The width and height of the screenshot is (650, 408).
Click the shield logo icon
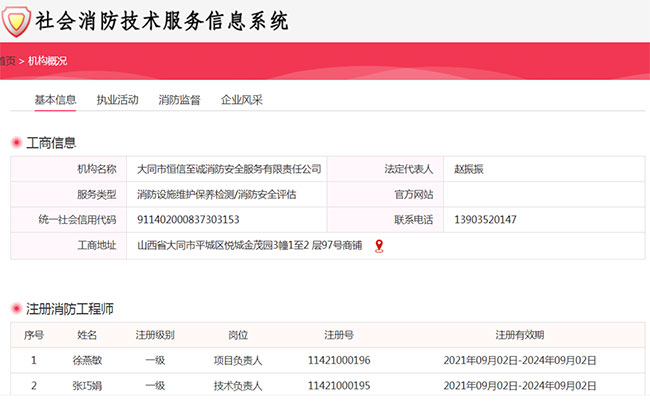(16, 22)
